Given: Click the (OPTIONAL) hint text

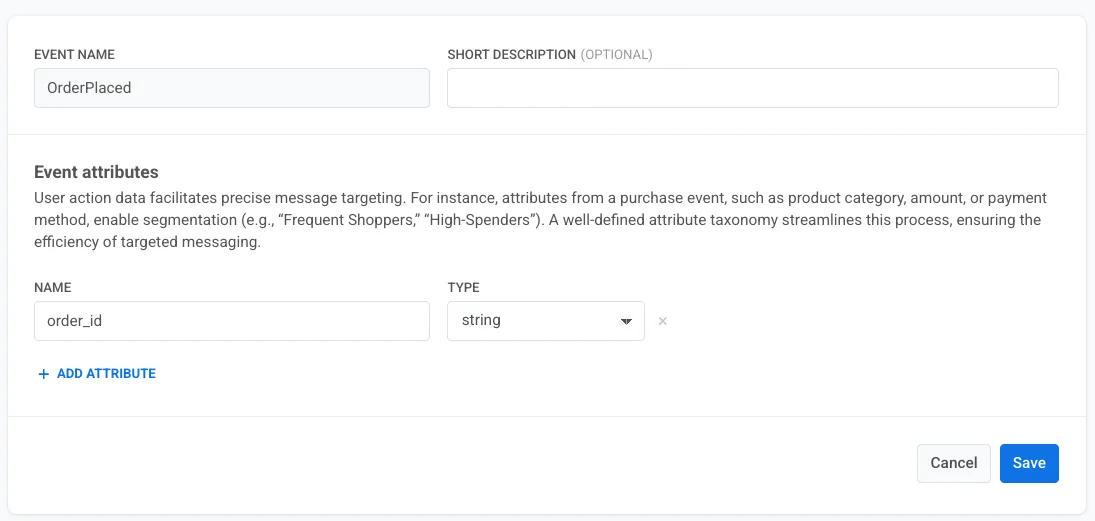Looking at the screenshot, I should click(x=616, y=55).
